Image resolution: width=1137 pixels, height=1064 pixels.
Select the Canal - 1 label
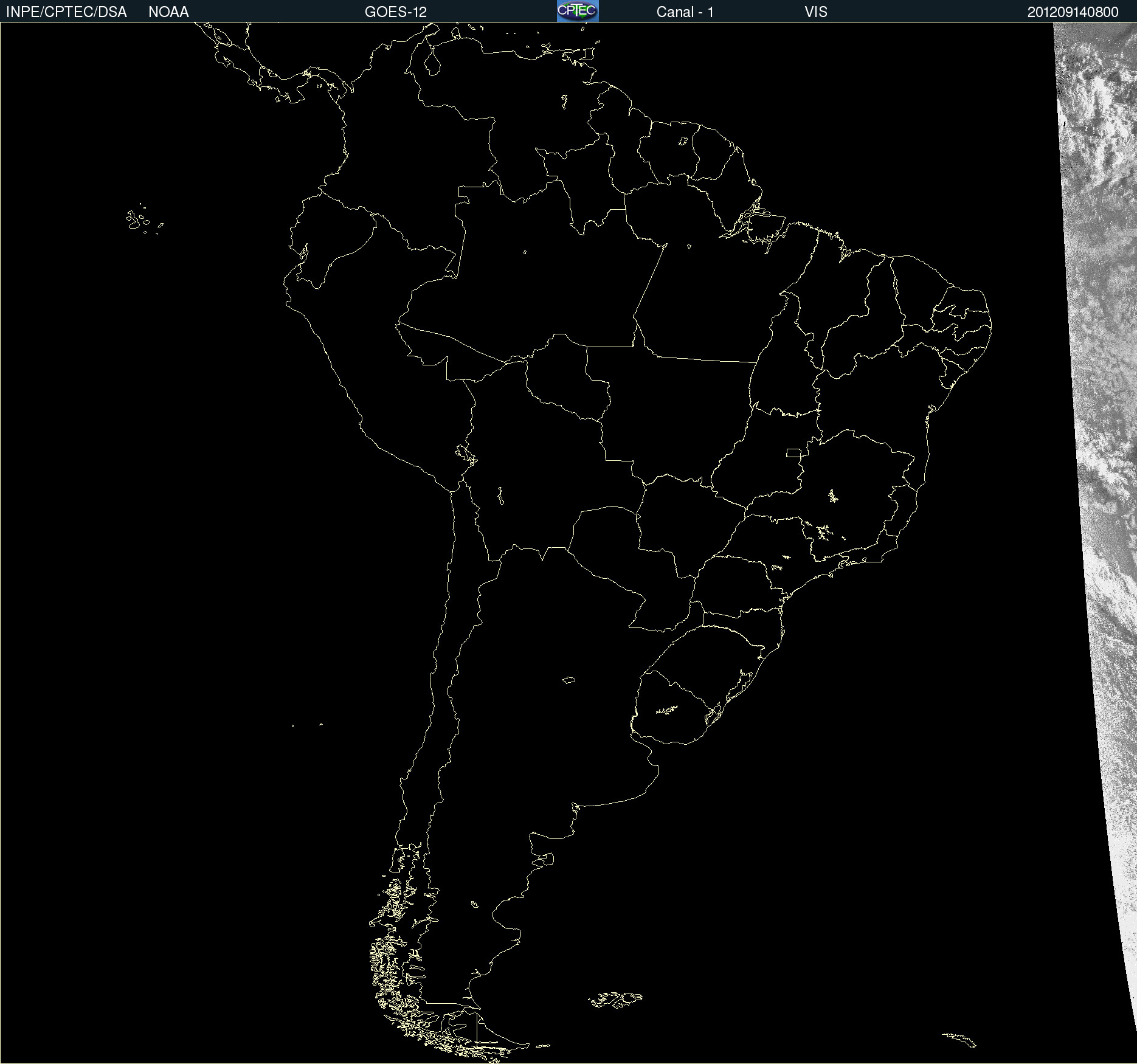point(685,12)
